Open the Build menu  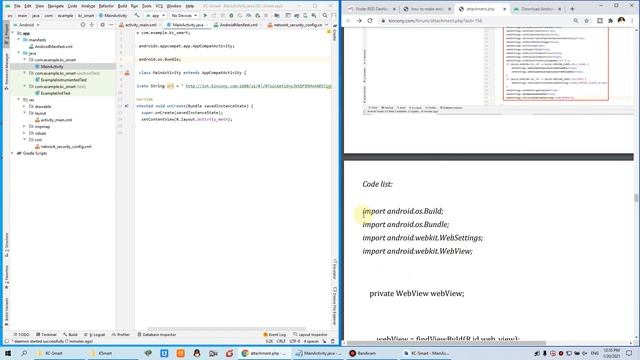(122, 6)
